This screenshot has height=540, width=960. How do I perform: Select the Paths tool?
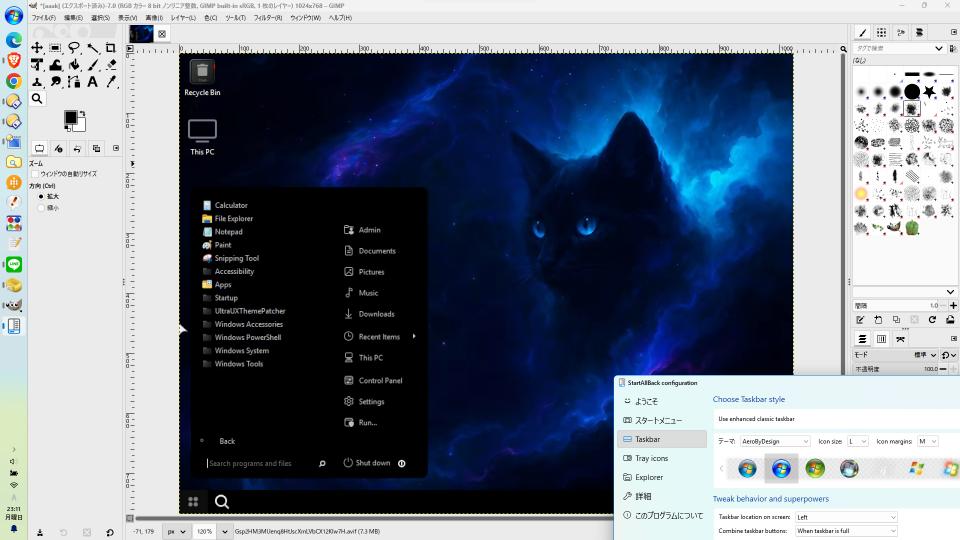74,81
